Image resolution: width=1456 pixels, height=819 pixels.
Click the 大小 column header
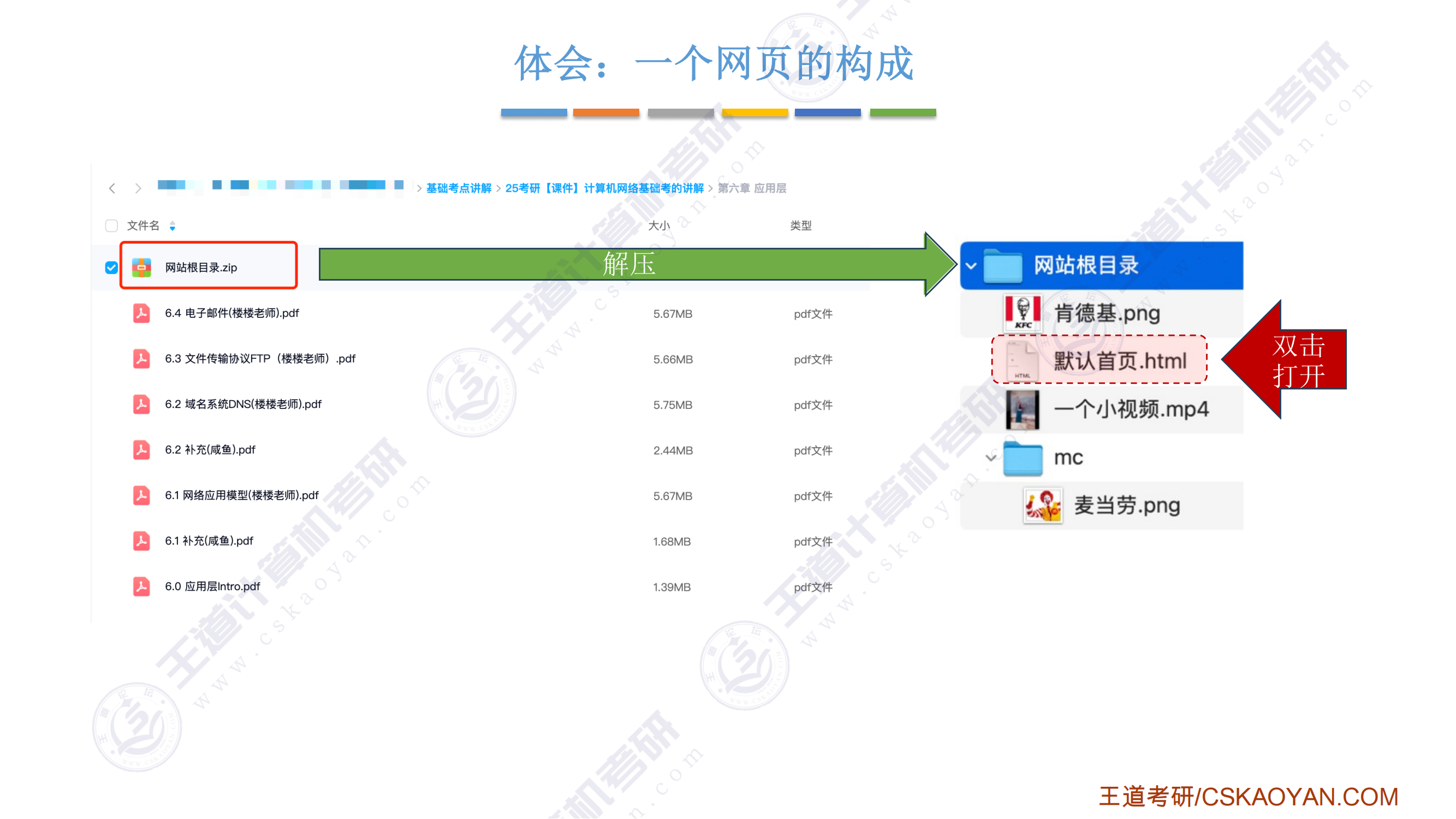pyautogui.click(x=658, y=225)
